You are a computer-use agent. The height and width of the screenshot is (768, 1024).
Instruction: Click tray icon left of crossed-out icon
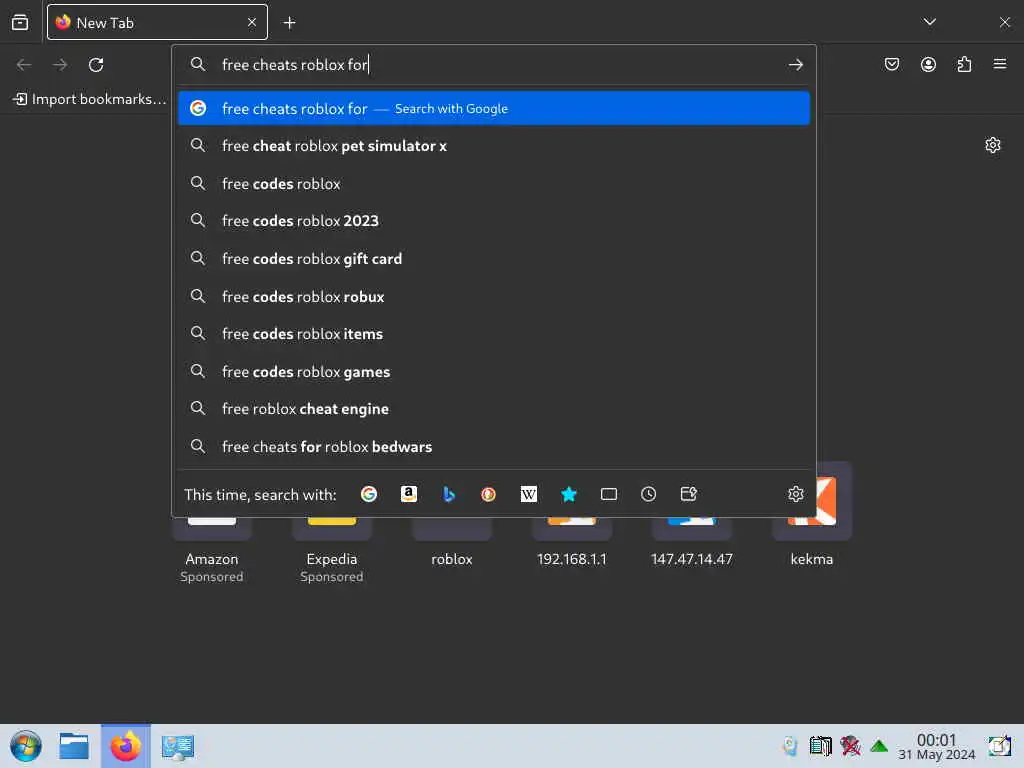(820, 746)
